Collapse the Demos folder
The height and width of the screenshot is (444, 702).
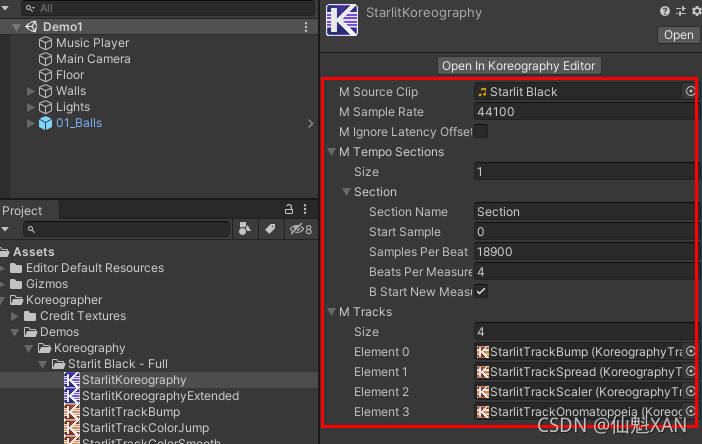pyautogui.click(x=14, y=332)
